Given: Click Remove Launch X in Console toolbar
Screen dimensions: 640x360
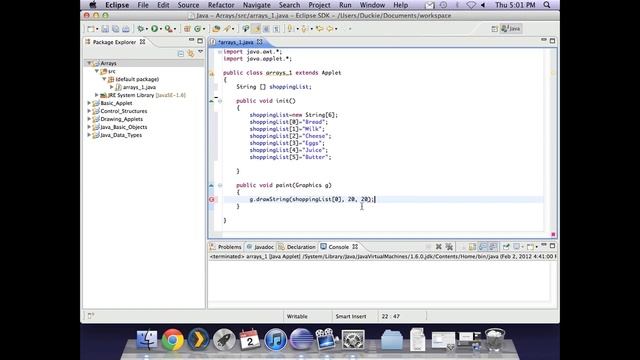Looking at the screenshot, I should pyautogui.click(x=439, y=247).
